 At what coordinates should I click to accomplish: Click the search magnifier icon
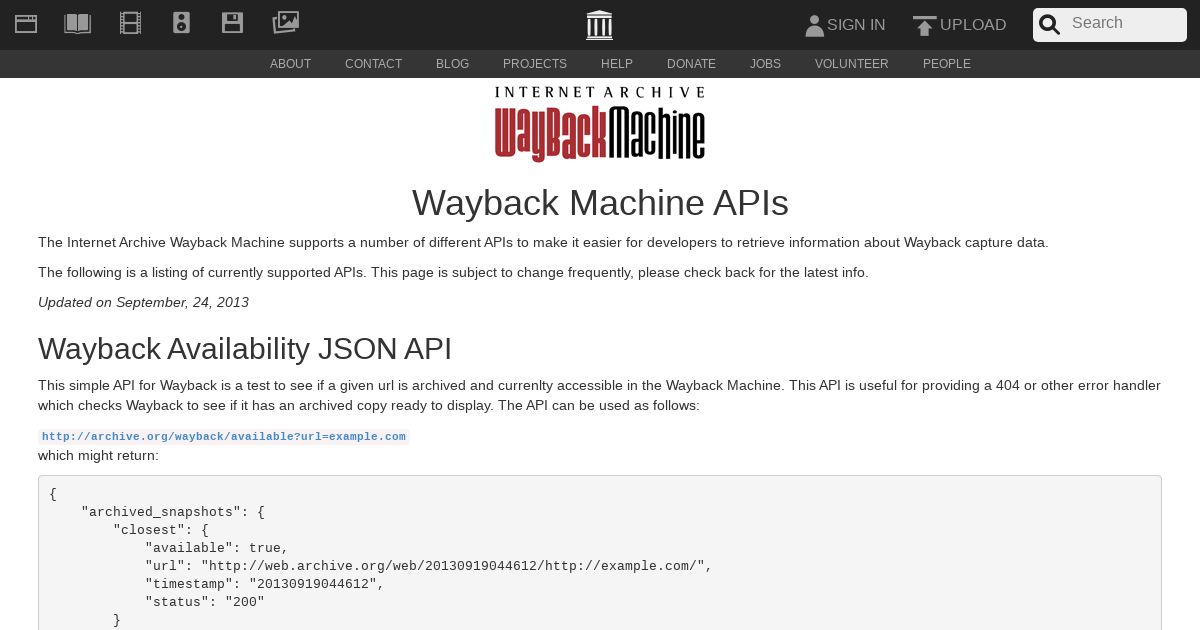click(x=1049, y=25)
